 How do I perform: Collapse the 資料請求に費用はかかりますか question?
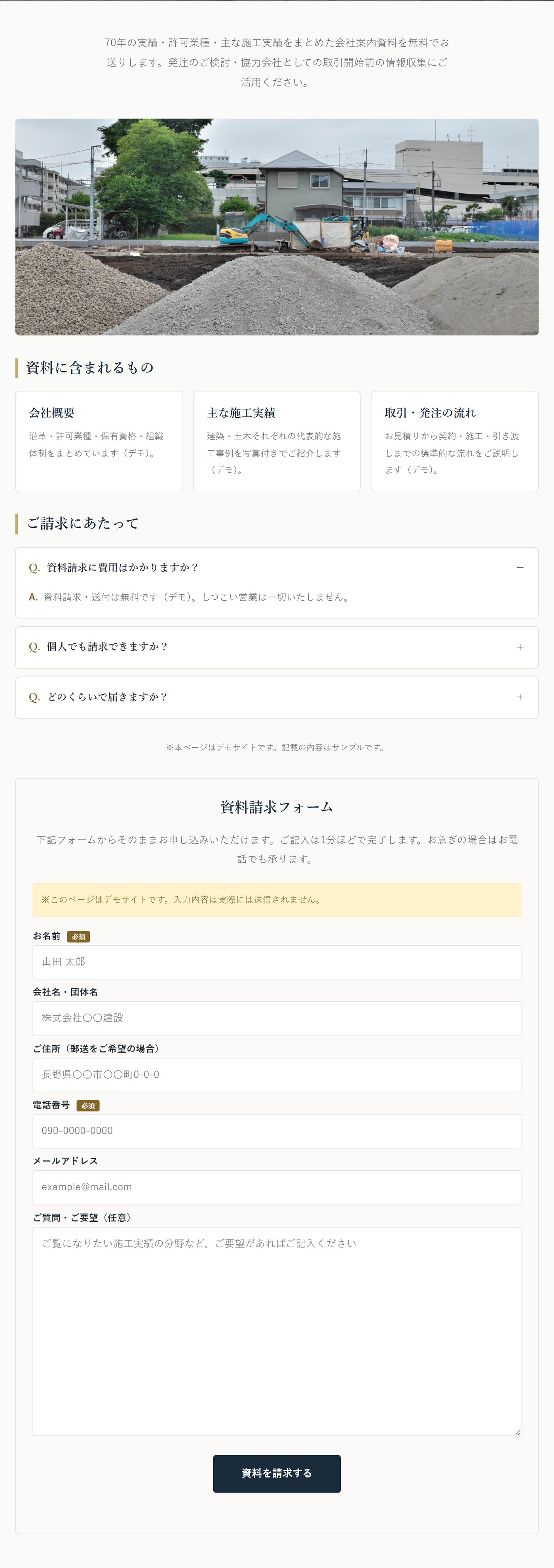(277, 567)
